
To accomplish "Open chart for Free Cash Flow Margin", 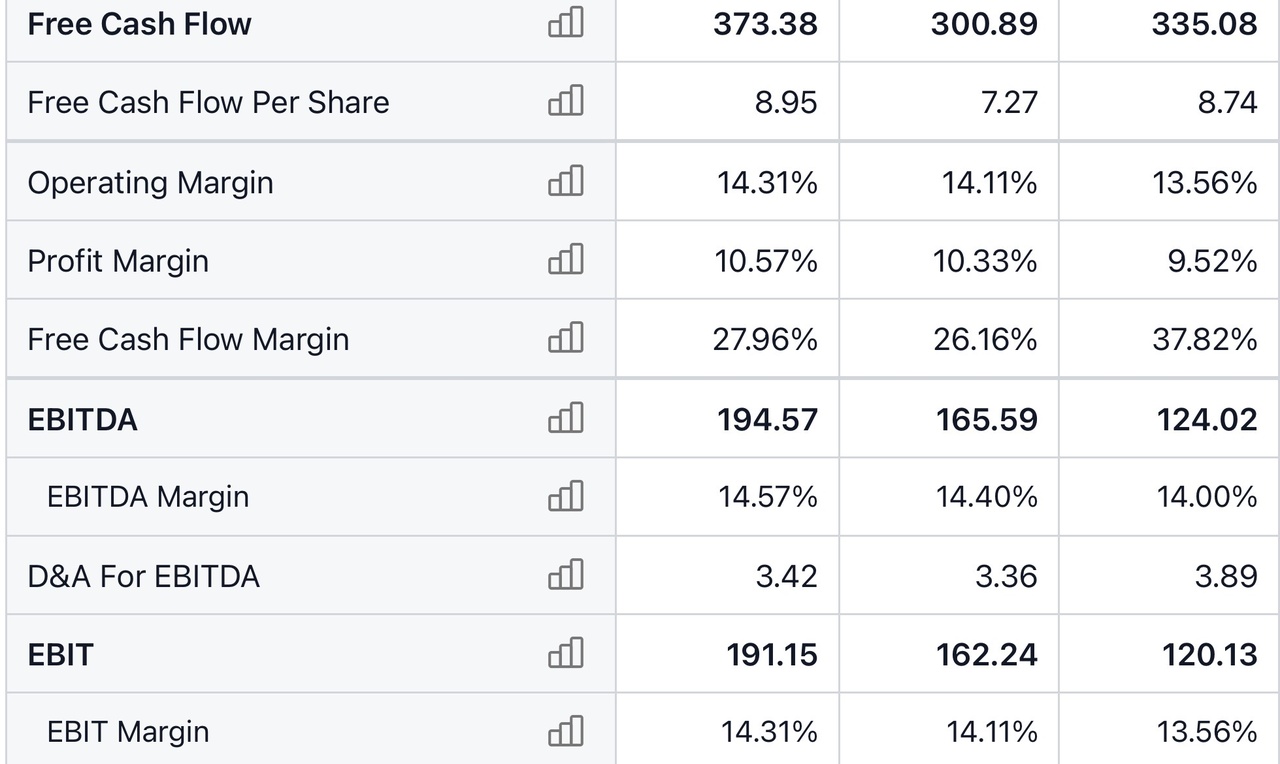I will (x=566, y=338).
